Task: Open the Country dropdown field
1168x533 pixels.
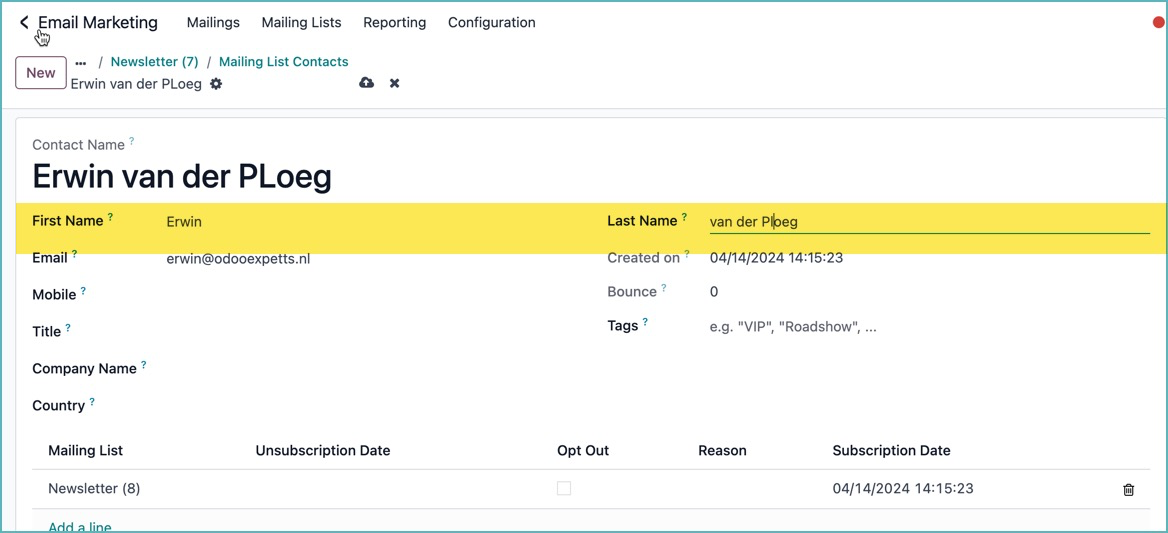Action: [350, 406]
